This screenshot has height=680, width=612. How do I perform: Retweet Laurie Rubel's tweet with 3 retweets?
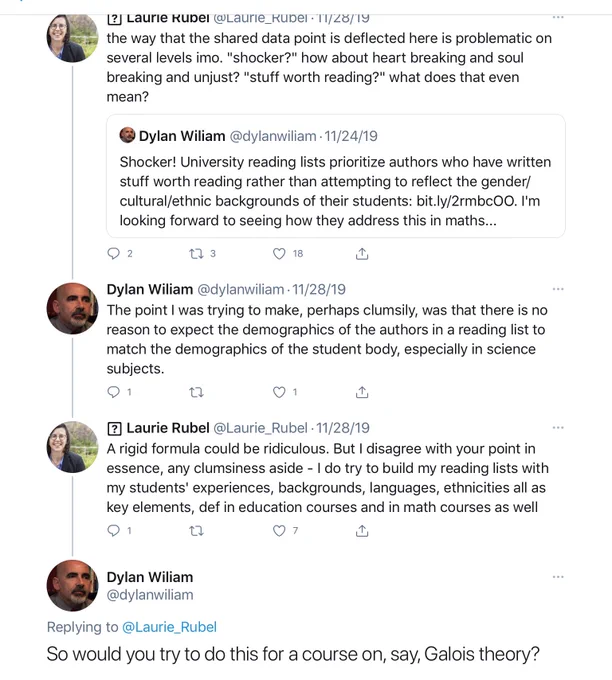[x=196, y=253]
